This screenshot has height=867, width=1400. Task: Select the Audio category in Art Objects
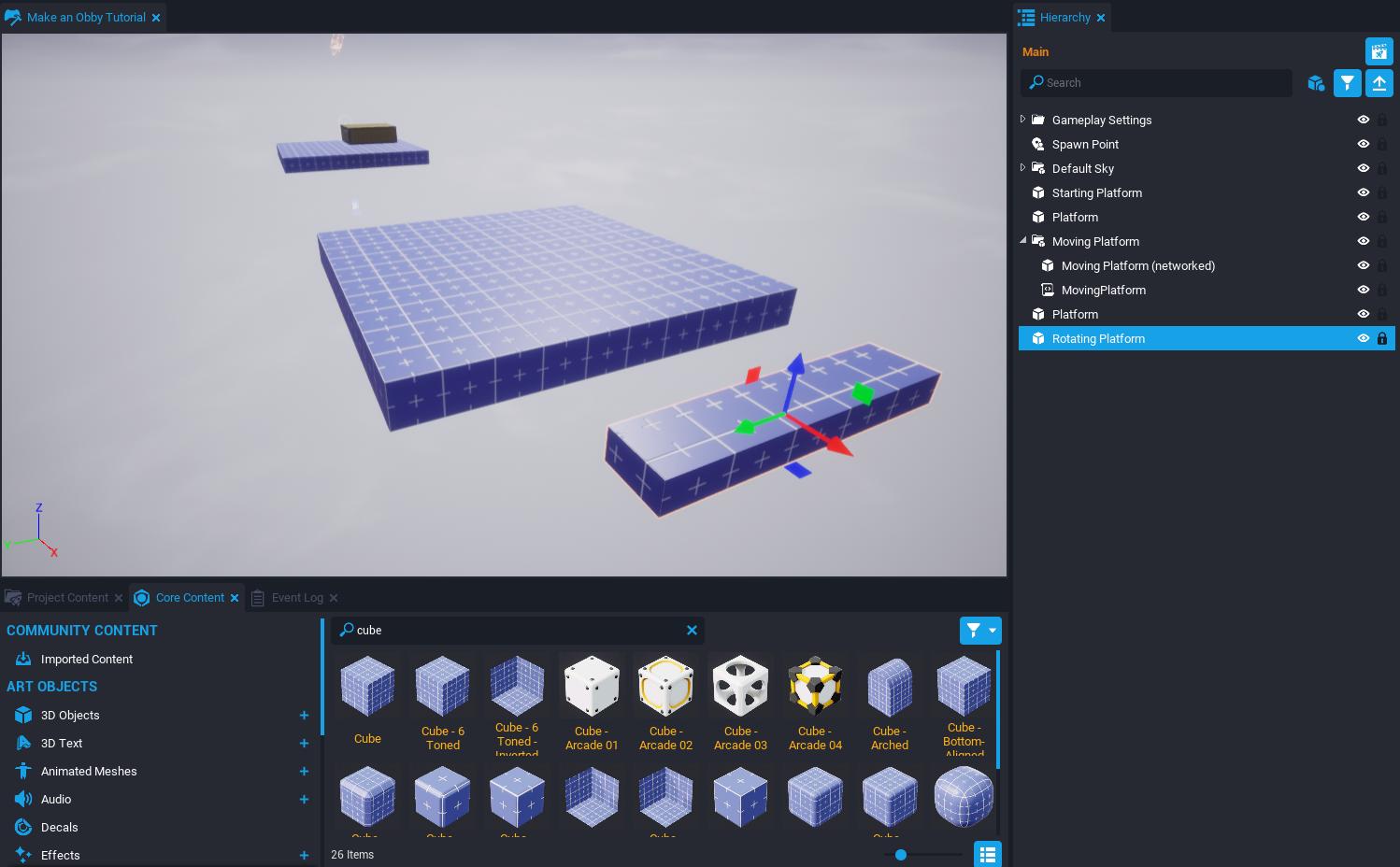(55, 799)
